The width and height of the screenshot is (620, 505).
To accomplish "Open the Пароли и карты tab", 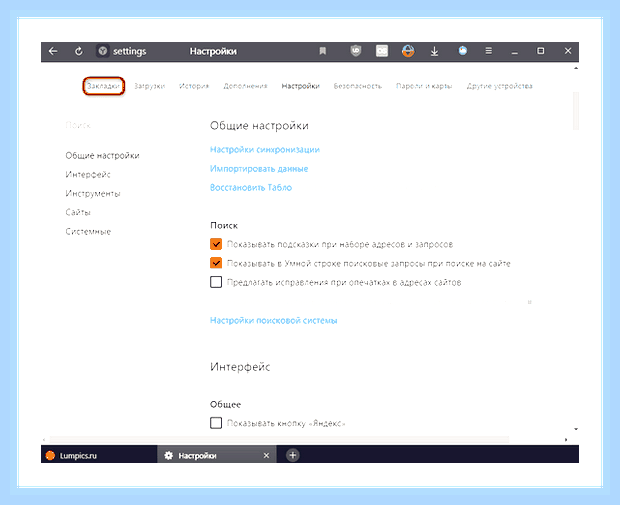I will (424, 86).
